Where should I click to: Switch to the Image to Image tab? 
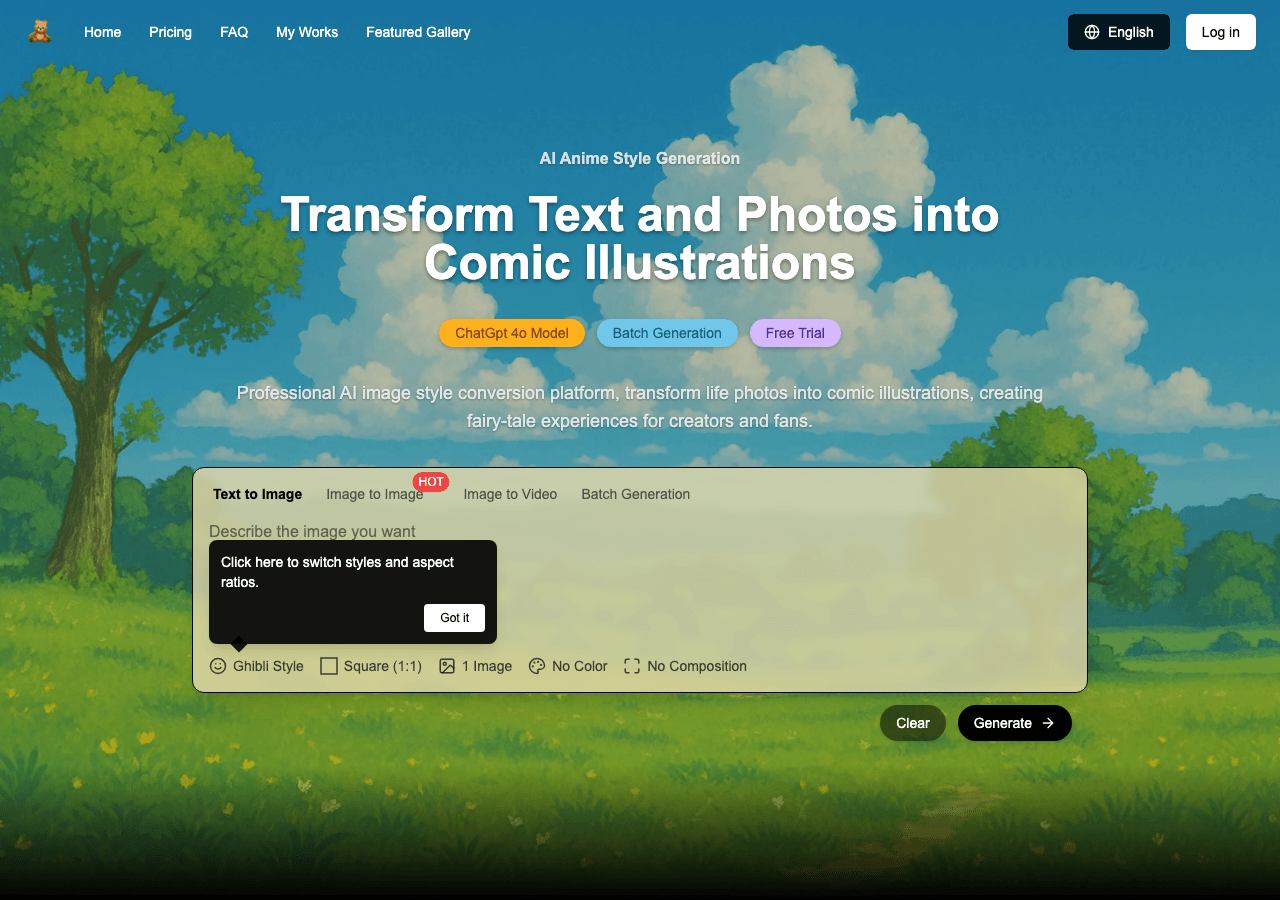click(374, 494)
